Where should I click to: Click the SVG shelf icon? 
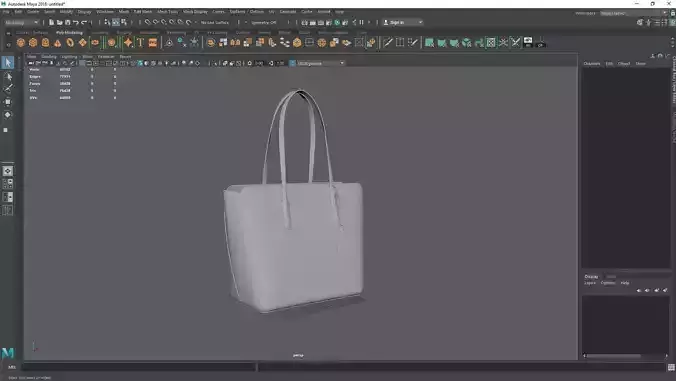pyautogui.click(x=153, y=42)
